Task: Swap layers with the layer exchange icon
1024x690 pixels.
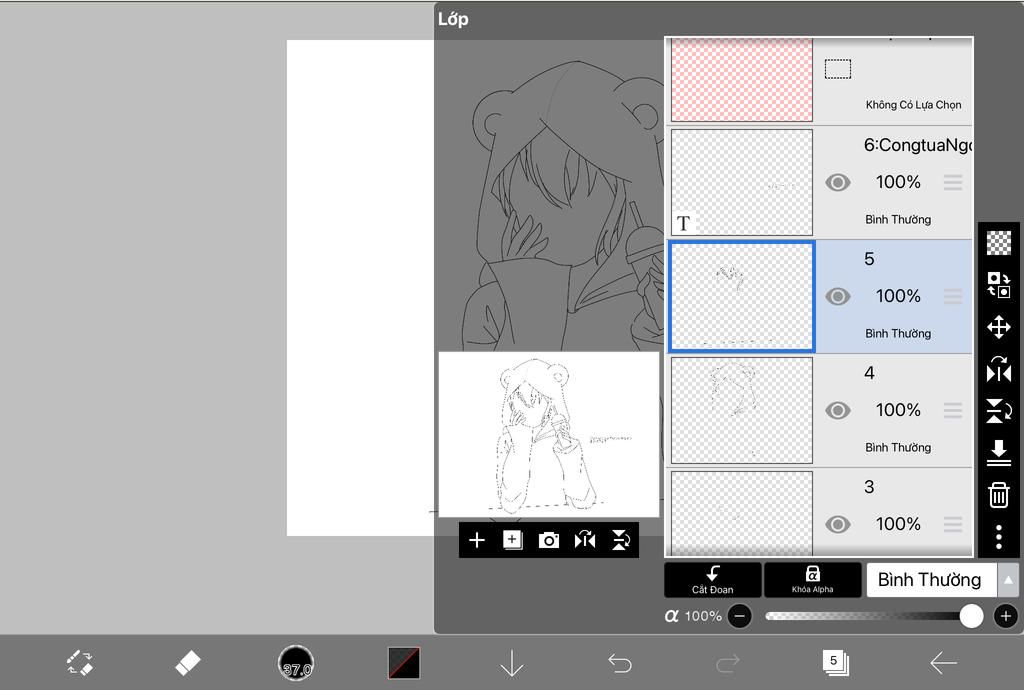Action: point(999,285)
